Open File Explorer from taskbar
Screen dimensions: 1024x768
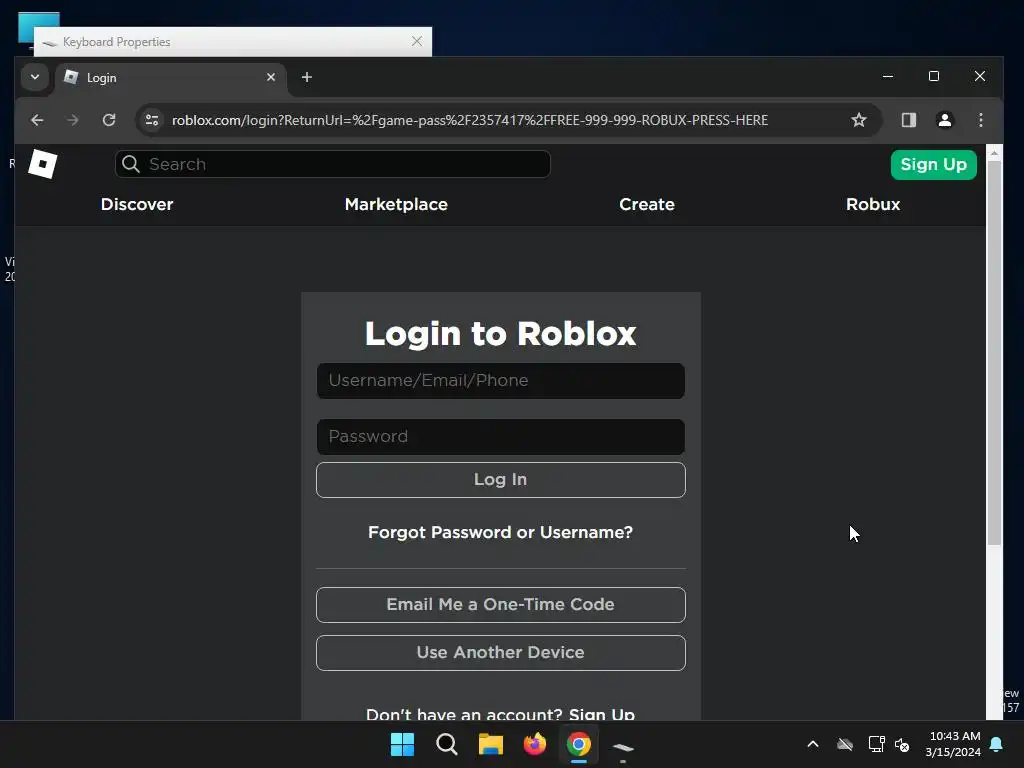490,744
